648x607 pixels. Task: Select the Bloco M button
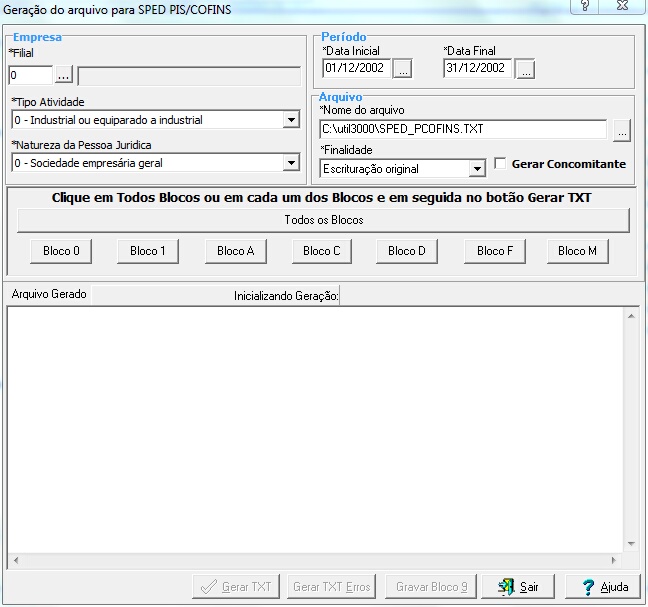pos(578,251)
